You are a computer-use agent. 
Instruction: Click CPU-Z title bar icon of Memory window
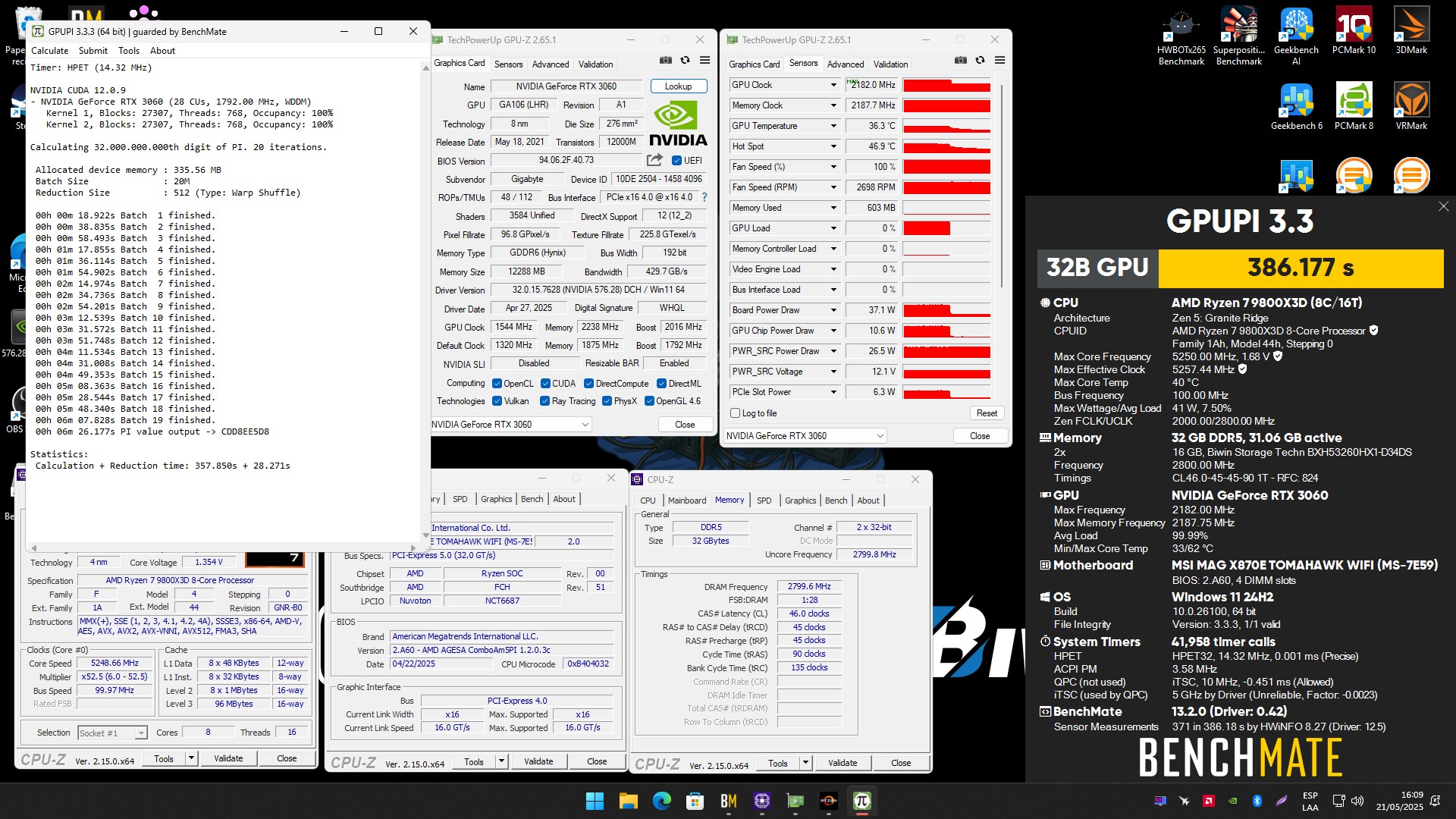(x=638, y=479)
